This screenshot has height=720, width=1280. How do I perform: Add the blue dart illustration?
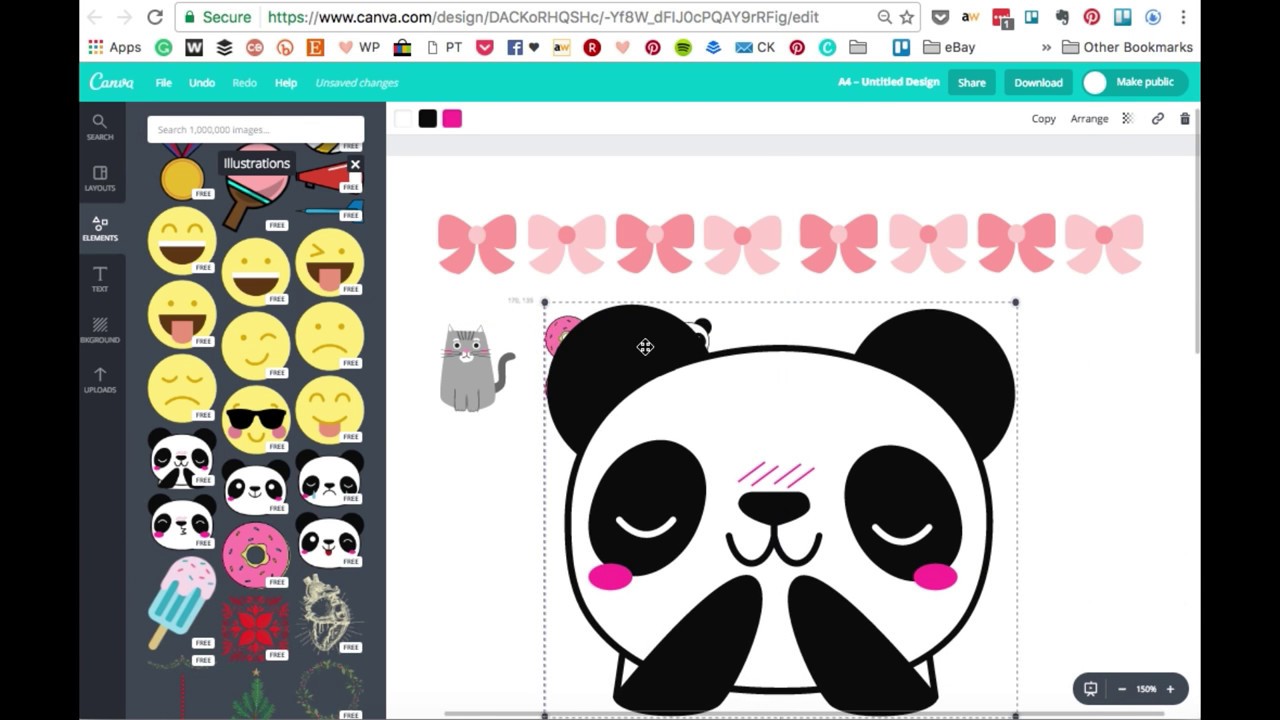pyautogui.click(x=329, y=211)
